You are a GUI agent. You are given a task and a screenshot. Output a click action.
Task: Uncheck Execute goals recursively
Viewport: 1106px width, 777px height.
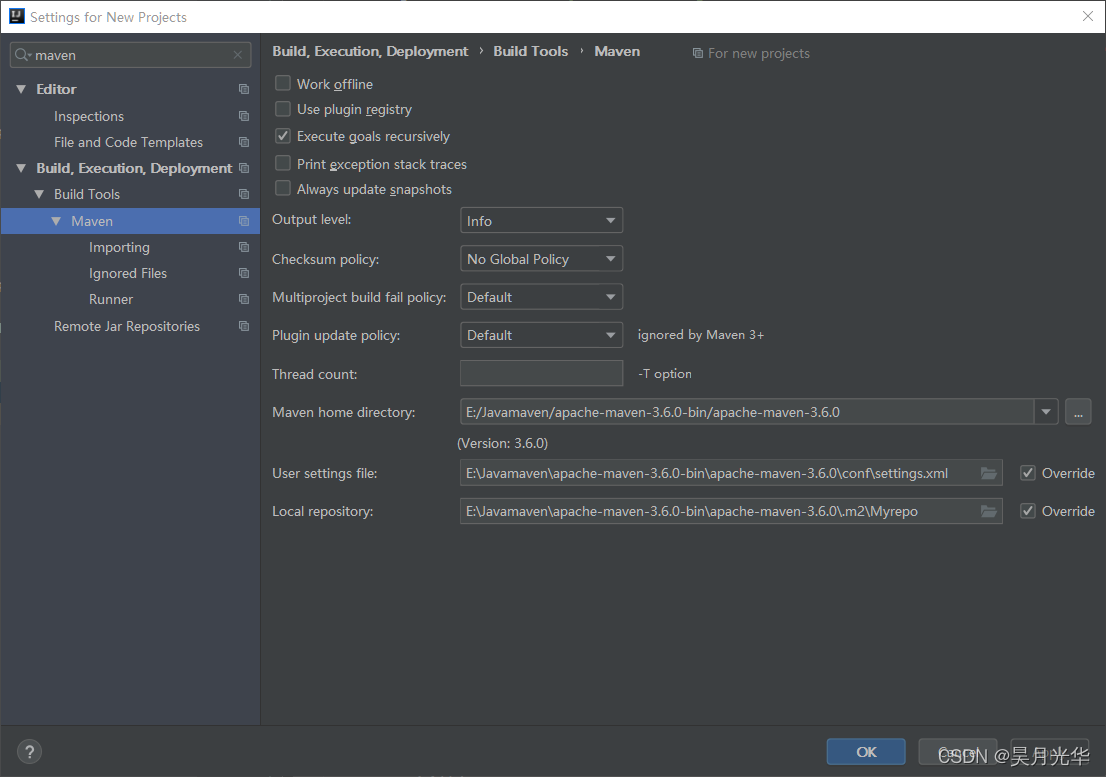point(283,135)
